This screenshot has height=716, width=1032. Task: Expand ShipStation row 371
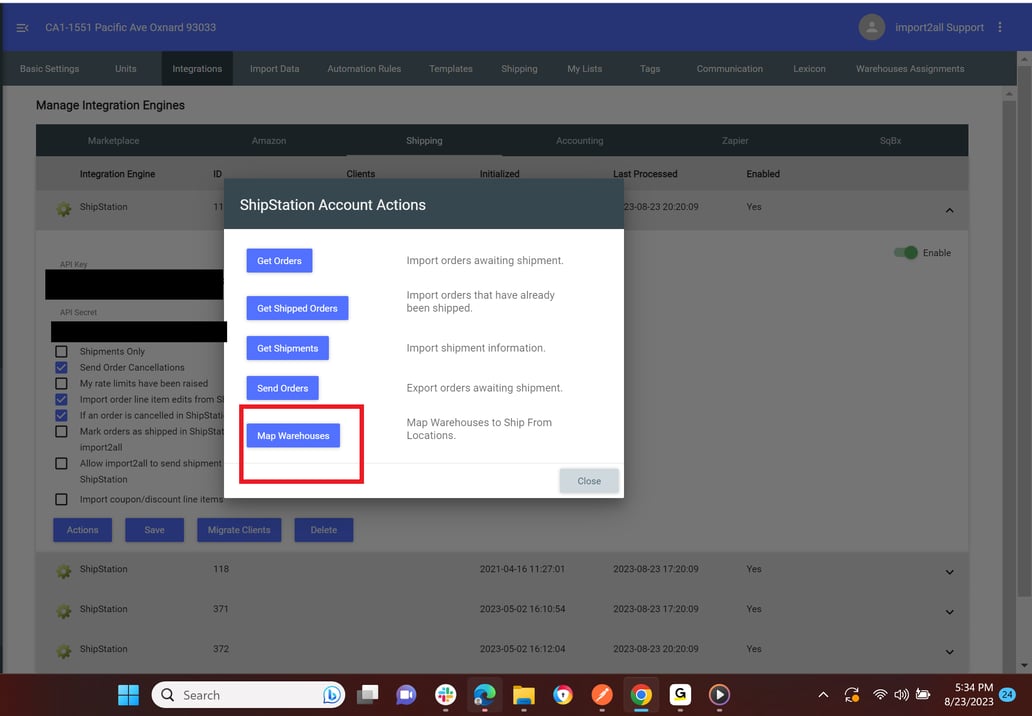click(949, 612)
